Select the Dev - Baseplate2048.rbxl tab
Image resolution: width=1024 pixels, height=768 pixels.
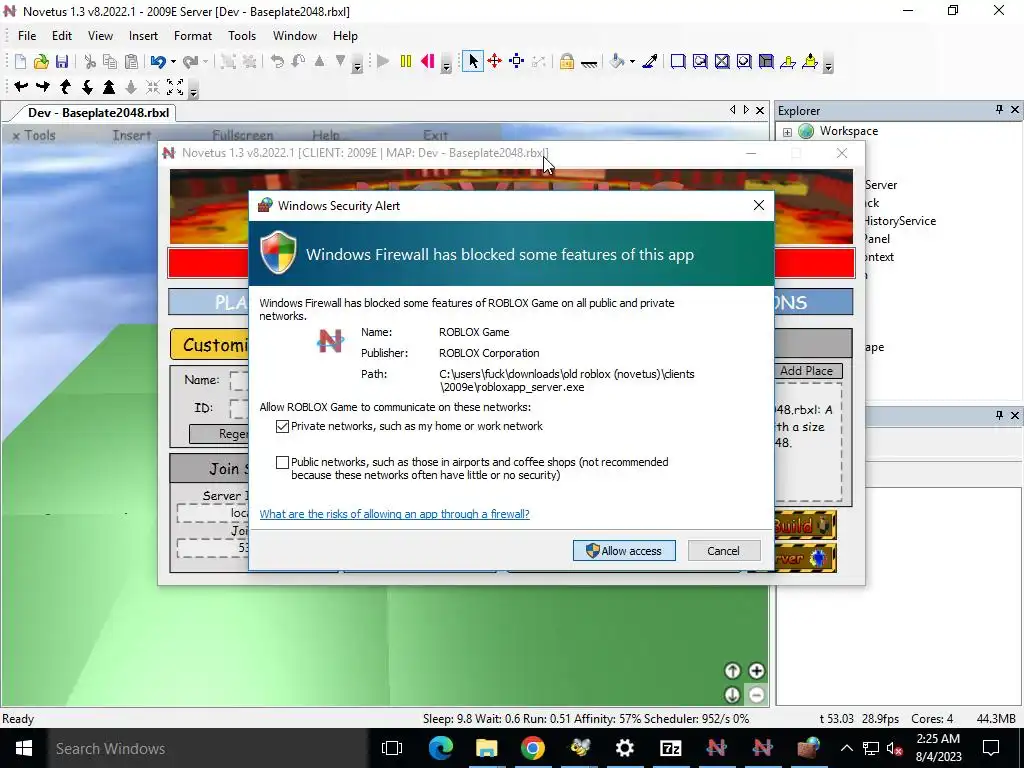click(98, 112)
